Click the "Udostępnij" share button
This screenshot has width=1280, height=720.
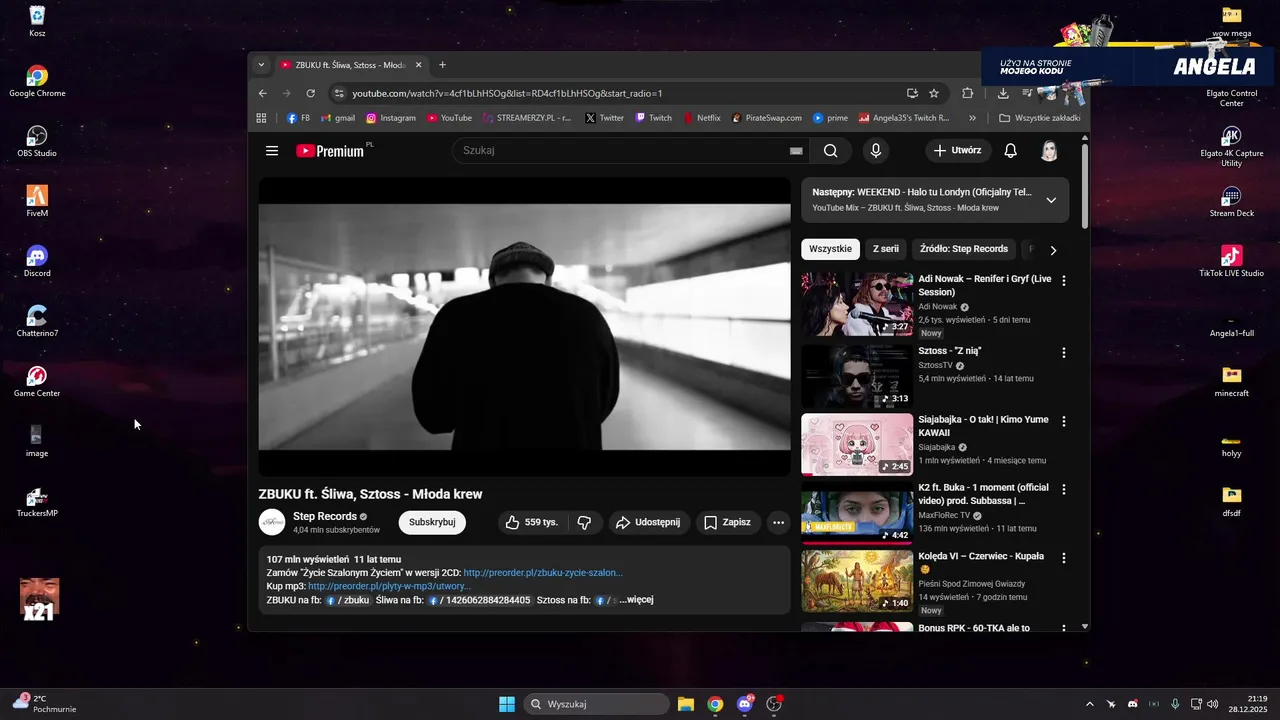648,522
